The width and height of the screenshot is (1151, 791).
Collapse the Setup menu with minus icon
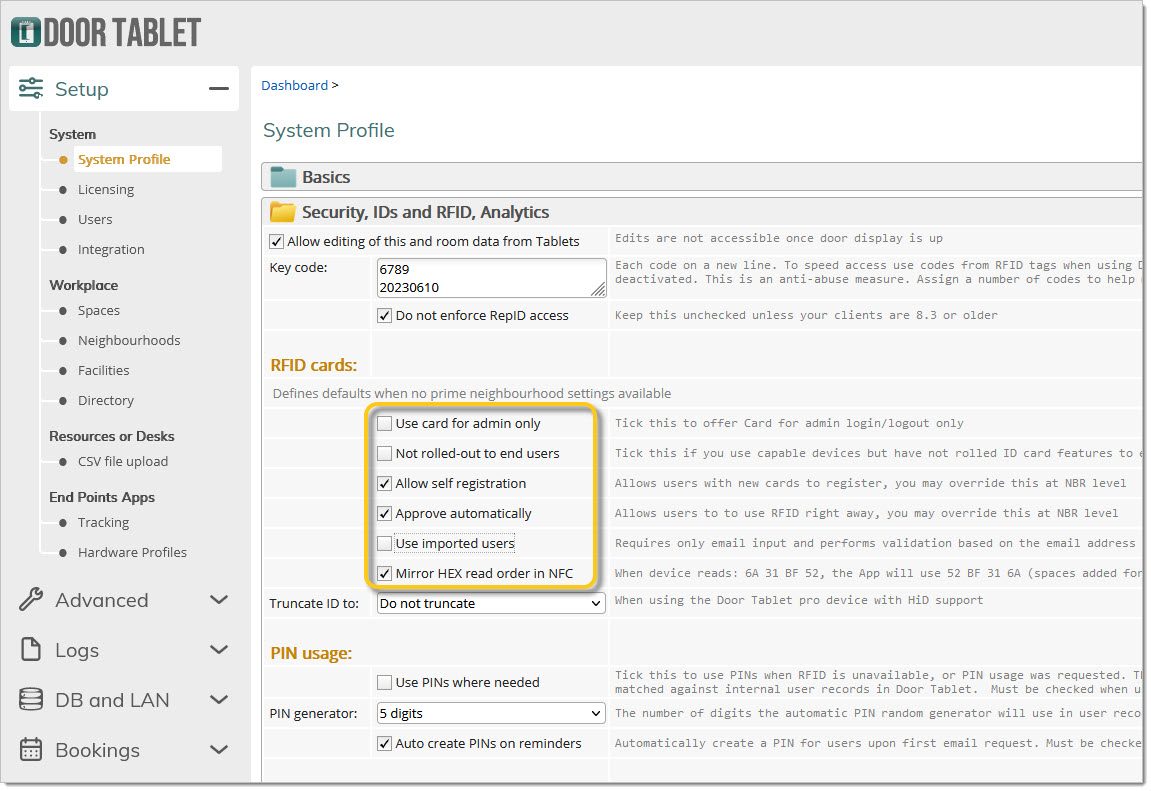click(x=218, y=89)
